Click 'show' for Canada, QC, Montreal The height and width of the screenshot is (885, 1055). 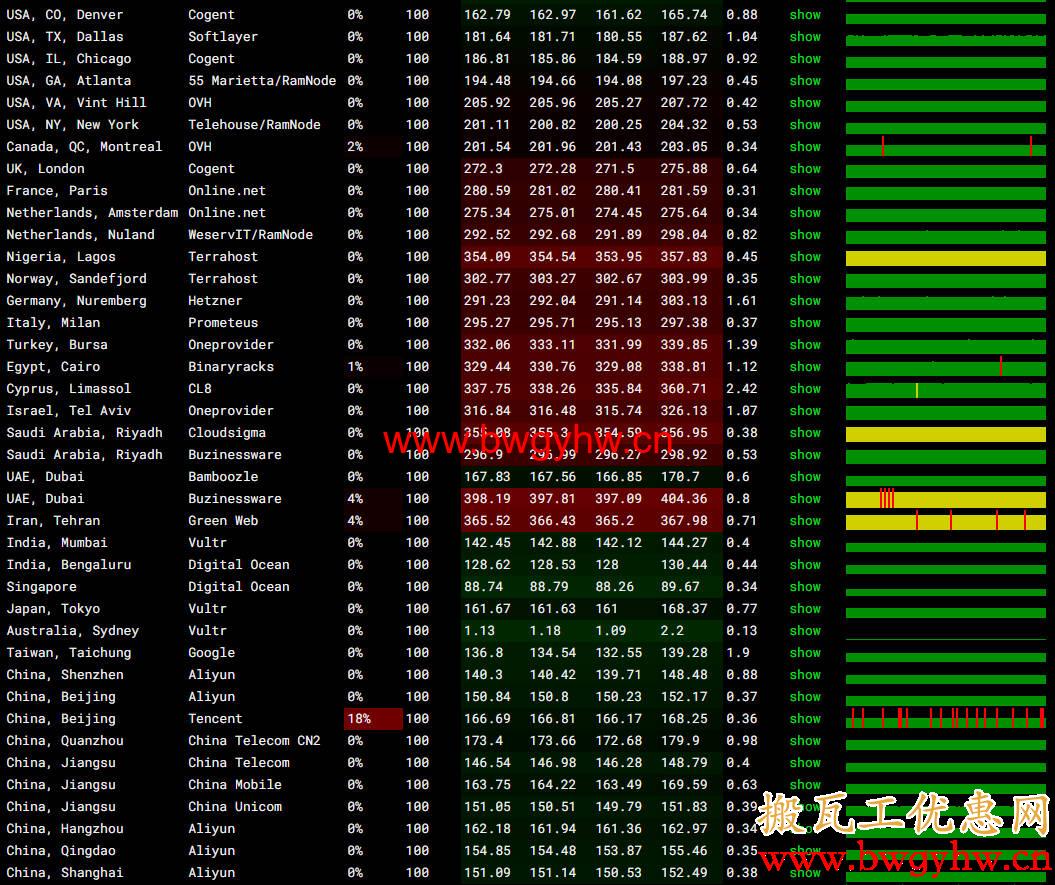pyautogui.click(x=805, y=146)
